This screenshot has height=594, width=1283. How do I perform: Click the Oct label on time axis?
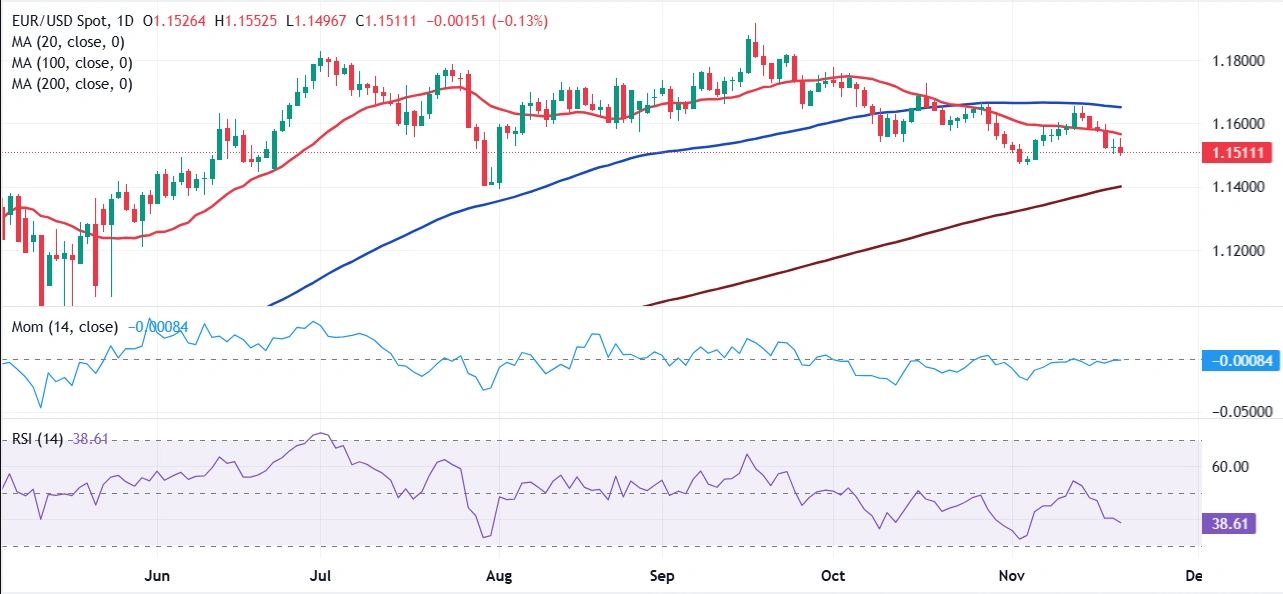832,576
